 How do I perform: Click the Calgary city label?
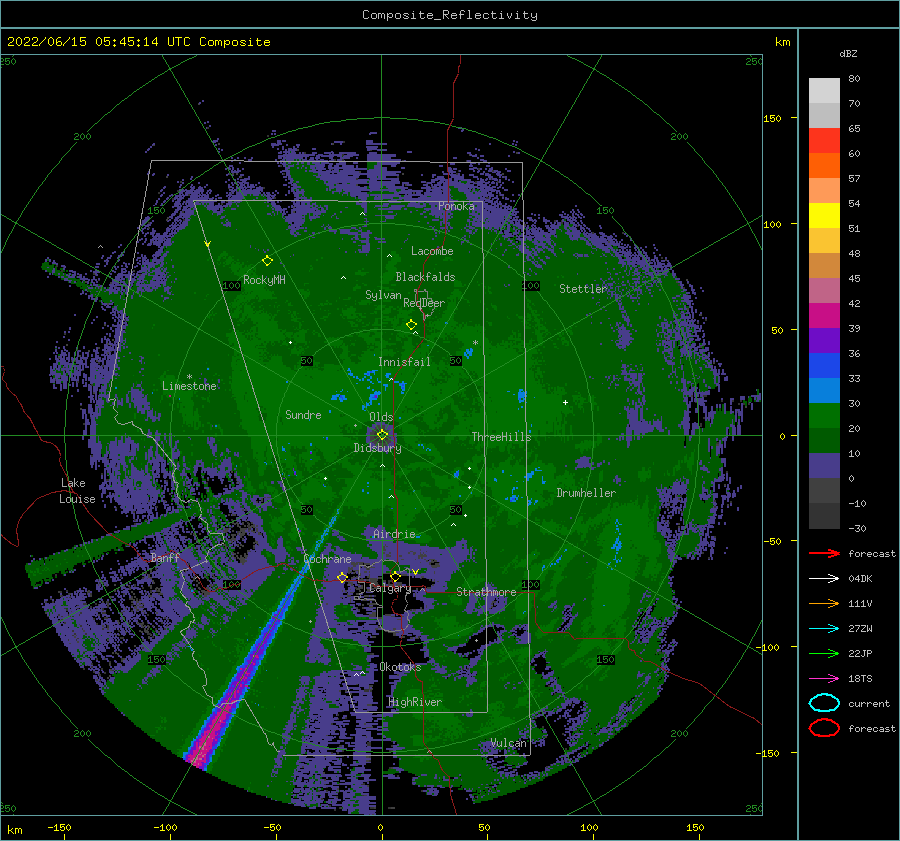click(390, 588)
